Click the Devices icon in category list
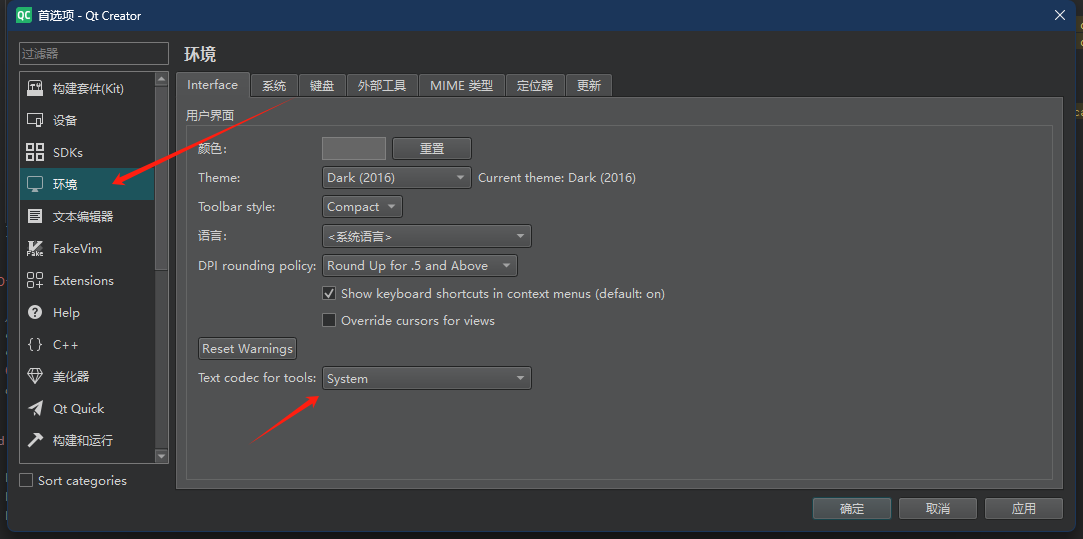The image size is (1083, 539). pos(35,120)
